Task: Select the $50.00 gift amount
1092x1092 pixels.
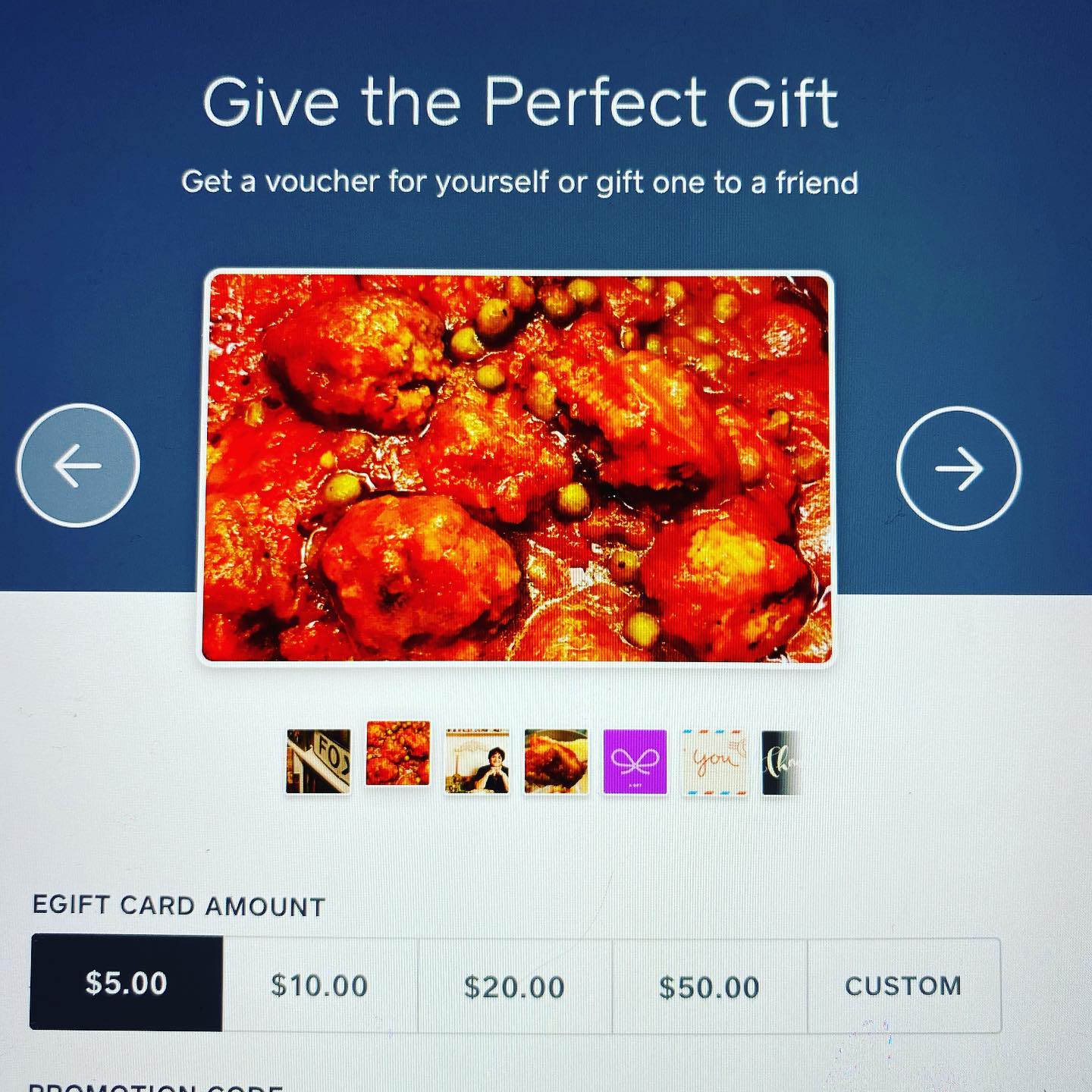Action: click(x=710, y=987)
